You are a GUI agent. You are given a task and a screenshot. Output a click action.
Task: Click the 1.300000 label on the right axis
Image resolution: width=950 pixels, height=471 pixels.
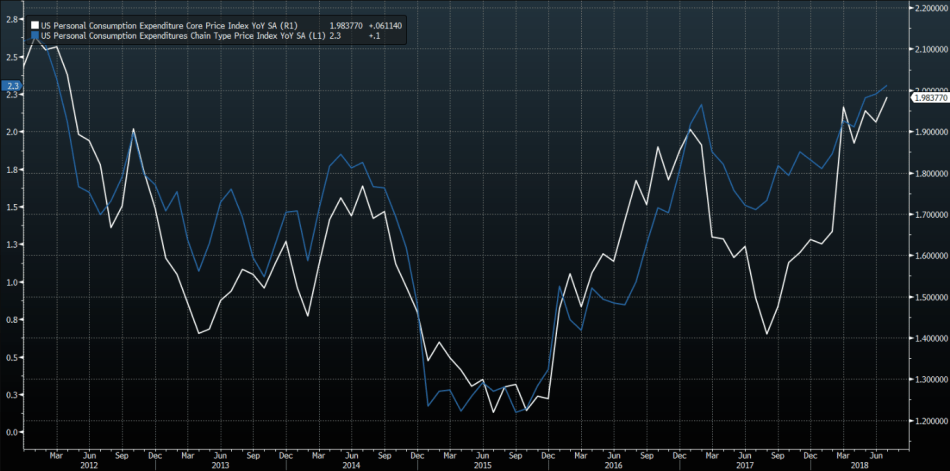[931, 380]
